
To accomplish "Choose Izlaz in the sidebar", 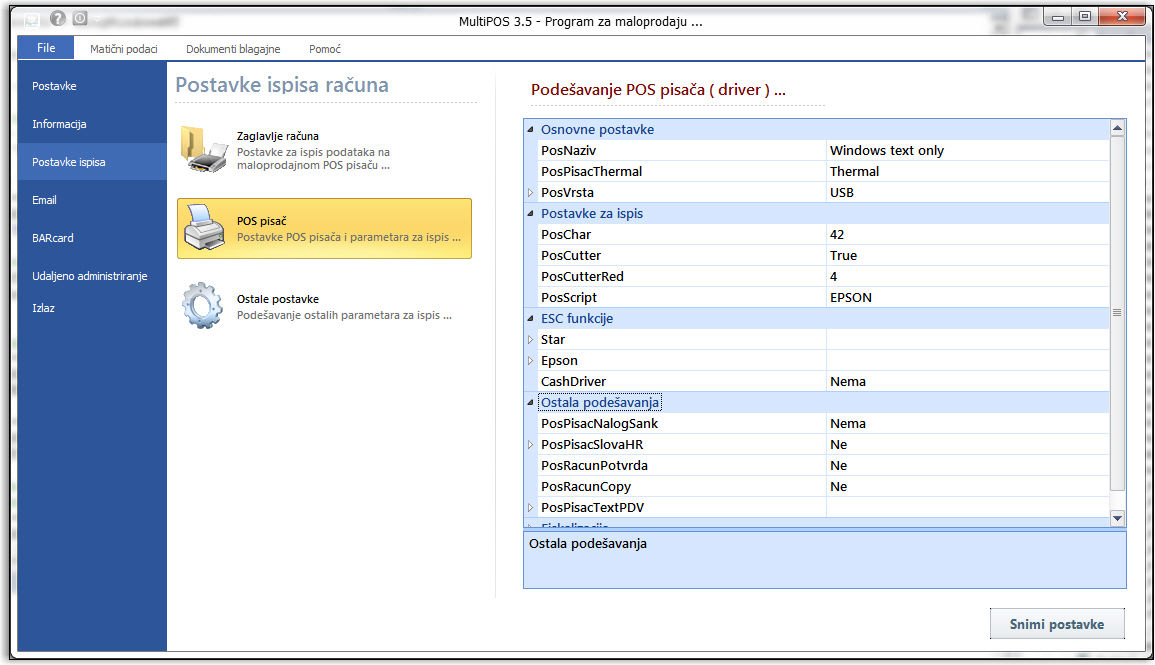I will [x=92, y=309].
